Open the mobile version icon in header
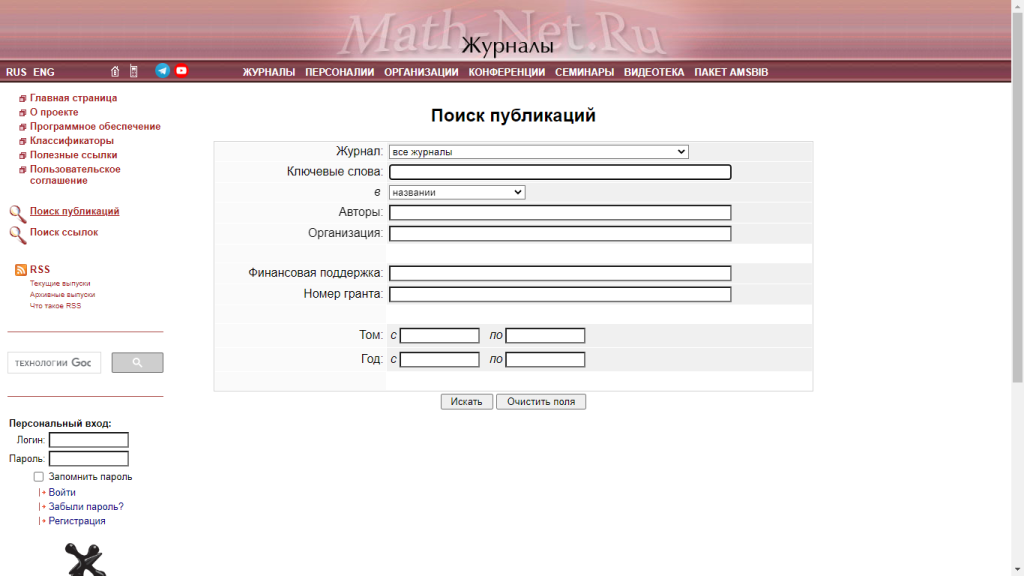 [134, 72]
